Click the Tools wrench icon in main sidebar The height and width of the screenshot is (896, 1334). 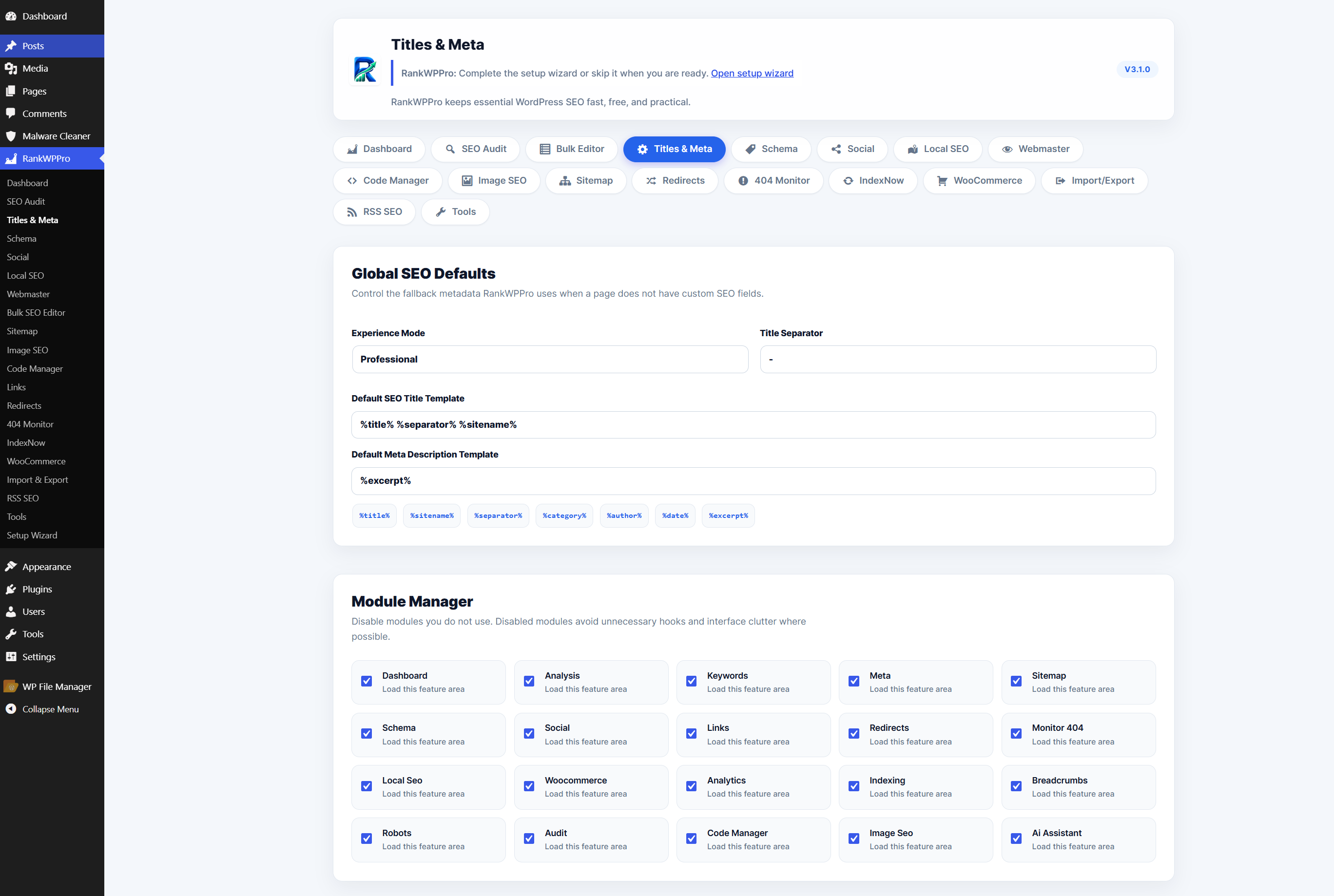[x=11, y=634]
